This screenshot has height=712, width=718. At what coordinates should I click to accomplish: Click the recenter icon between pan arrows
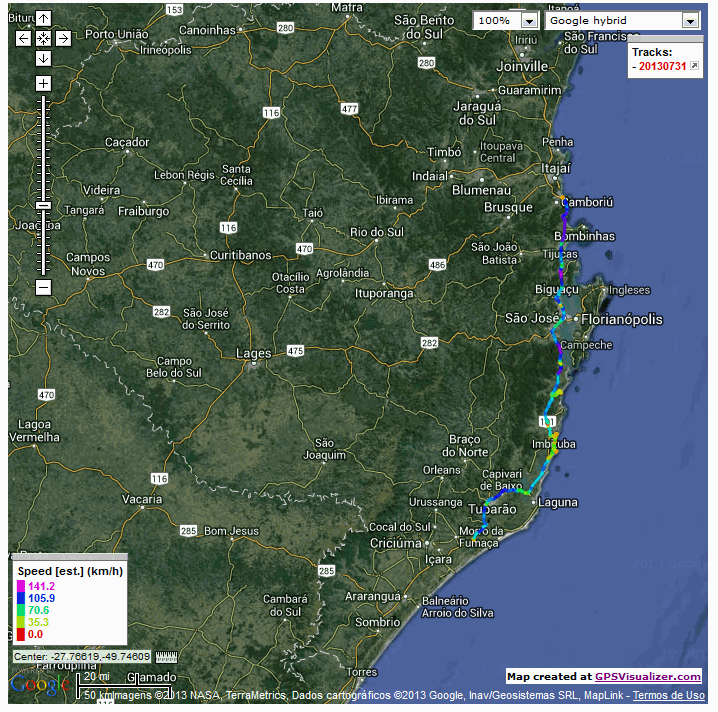[43, 38]
